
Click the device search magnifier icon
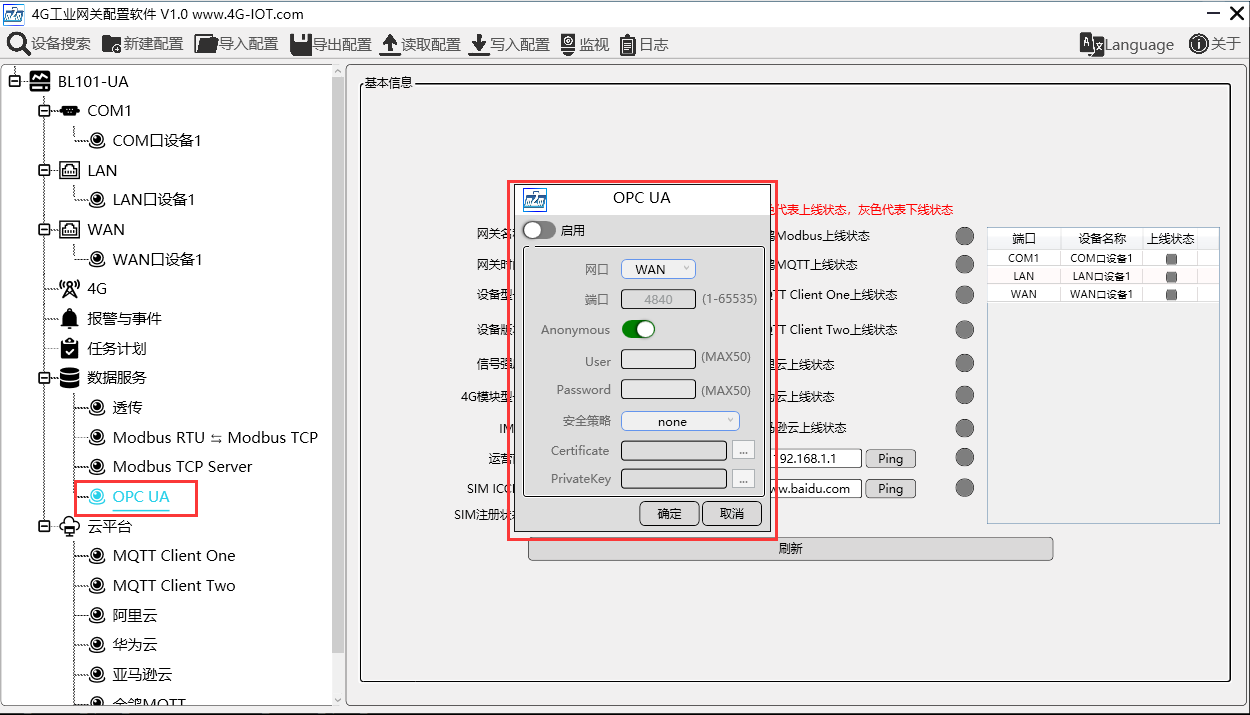(18, 44)
